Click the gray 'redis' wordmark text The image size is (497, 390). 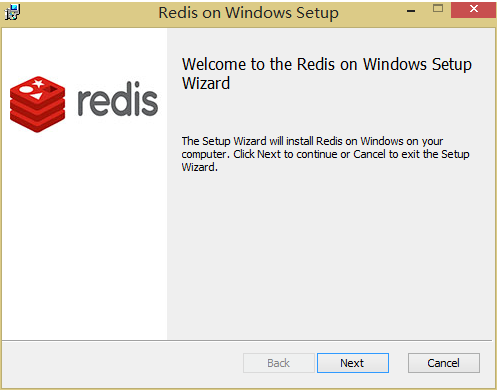point(118,99)
